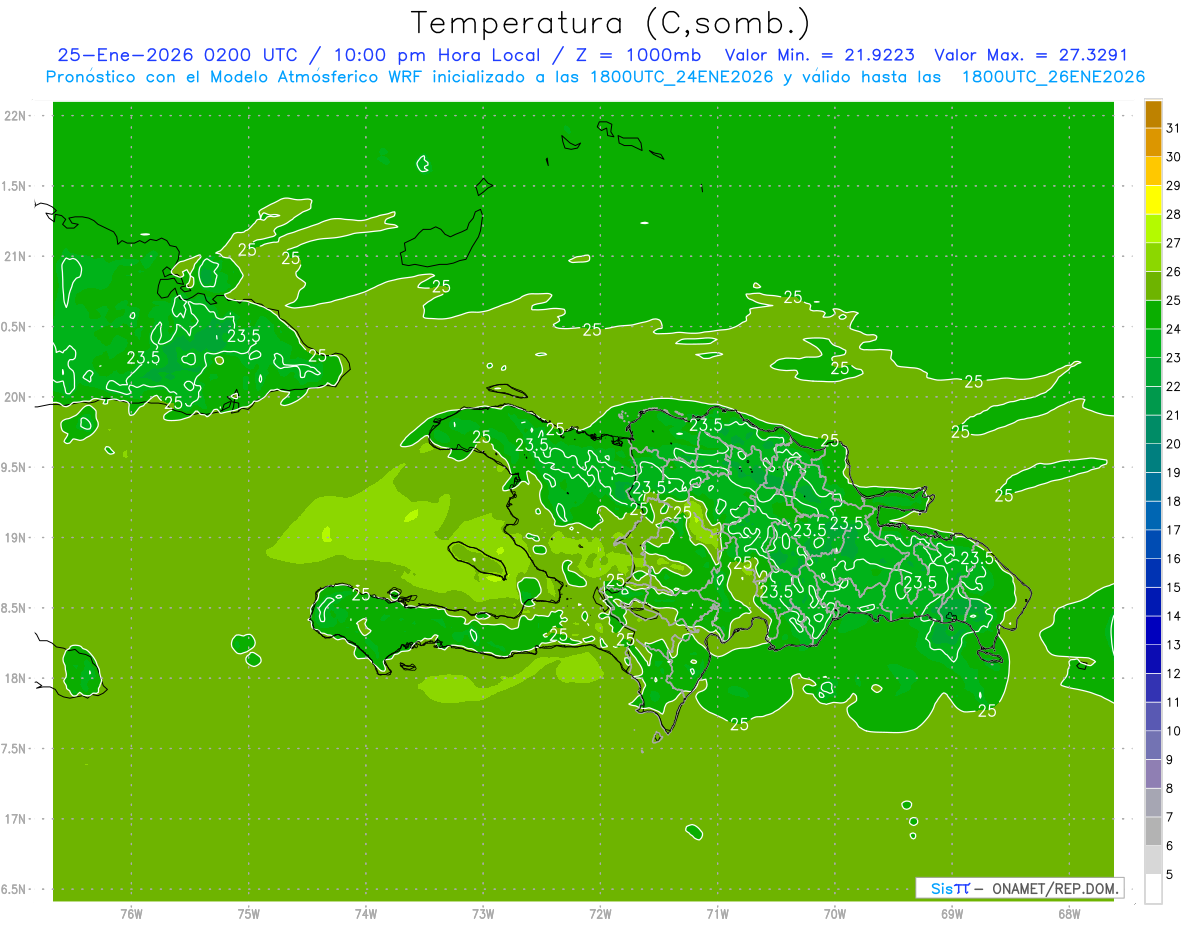
Task: Click the "18N" latitude axis label
Action: tap(15, 678)
